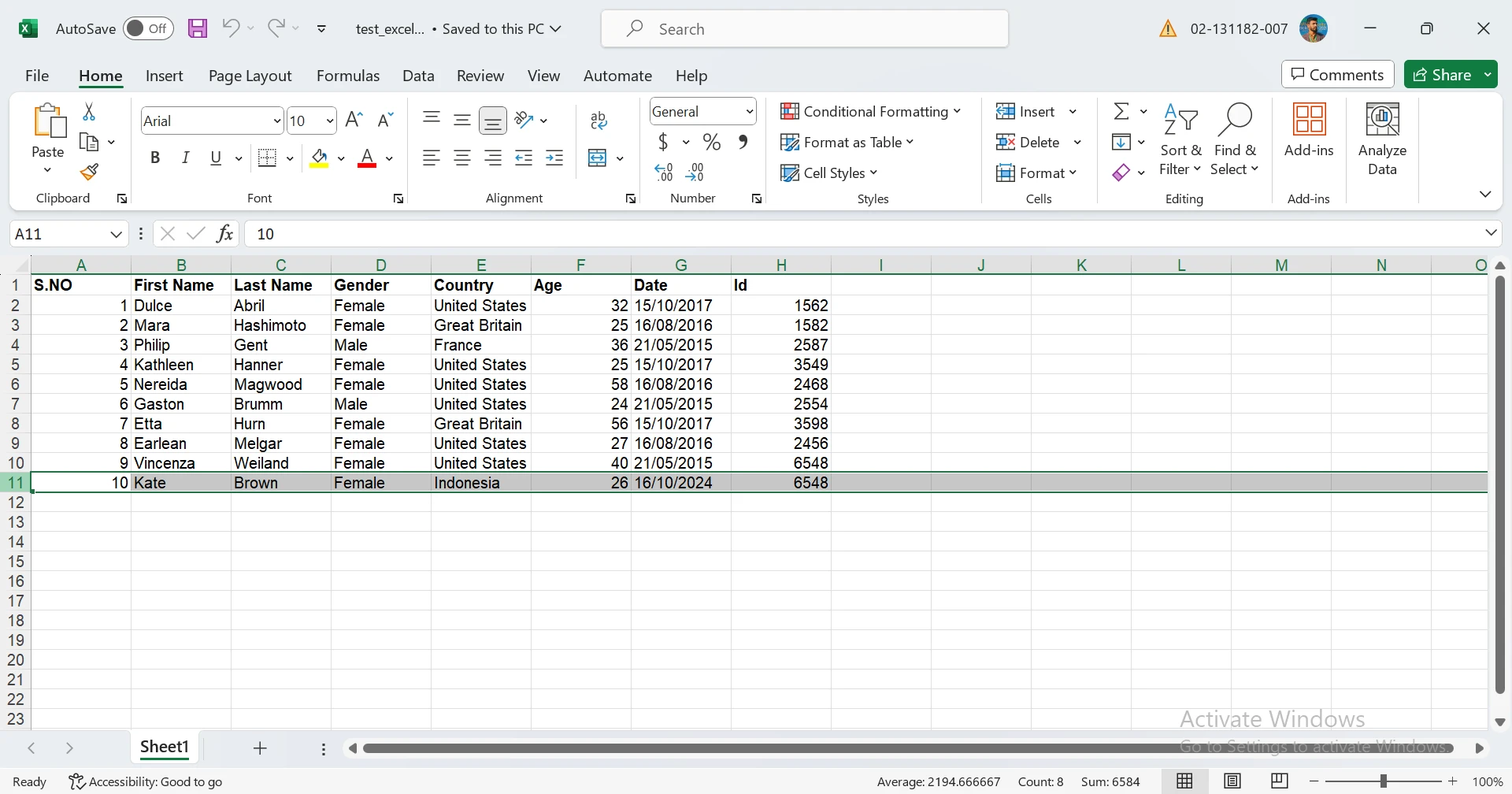Click the green Share button

[1442, 75]
